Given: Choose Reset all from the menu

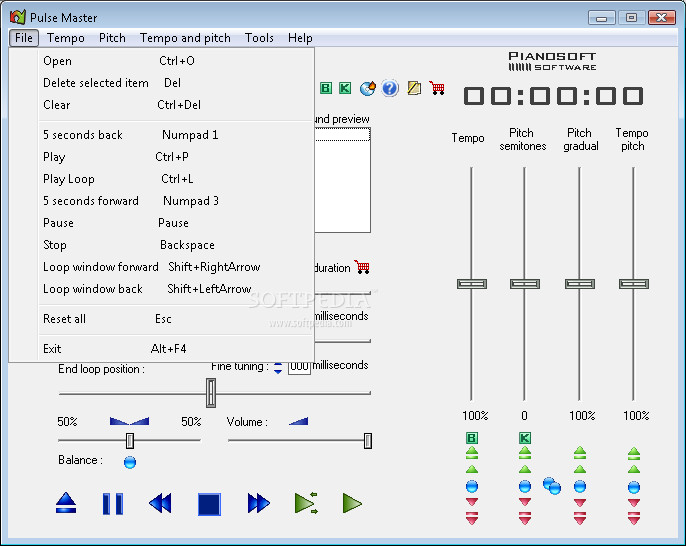Looking at the screenshot, I should coord(176,319).
